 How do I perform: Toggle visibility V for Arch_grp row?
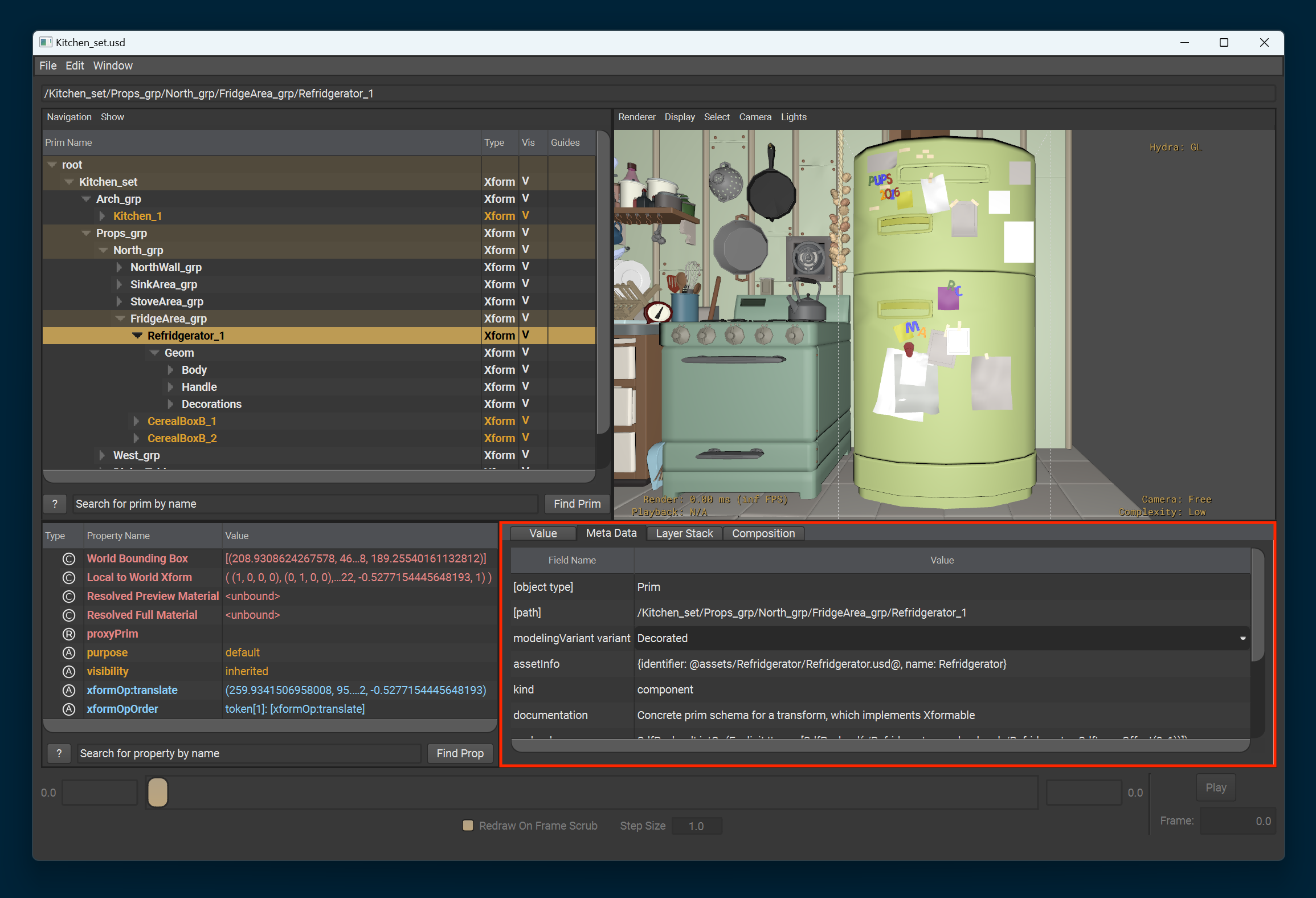(x=525, y=198)
